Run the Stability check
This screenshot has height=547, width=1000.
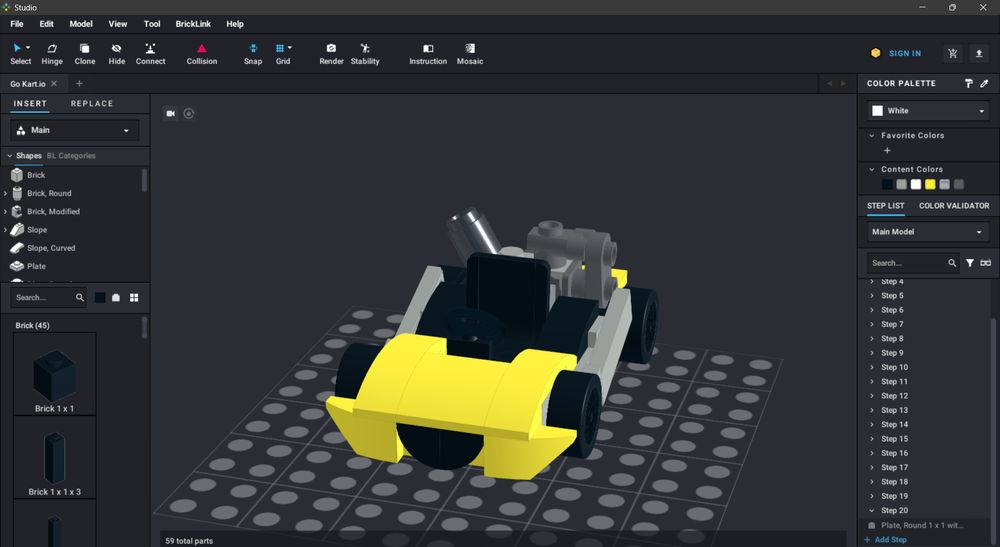coord(365,54)
